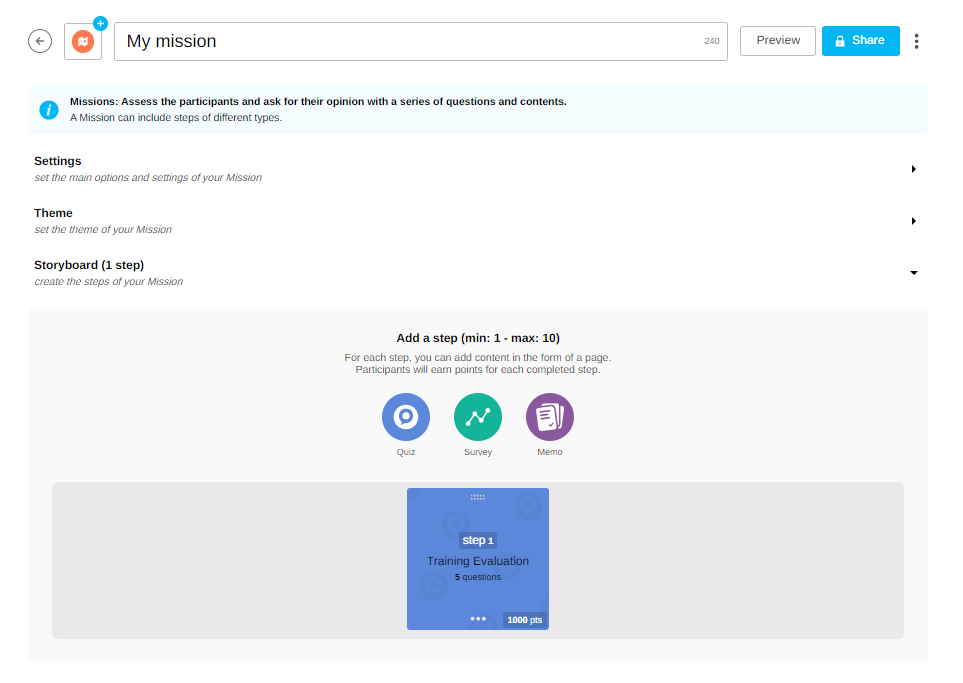
Task: Focus the My mission title field
Action: (410, 42)
